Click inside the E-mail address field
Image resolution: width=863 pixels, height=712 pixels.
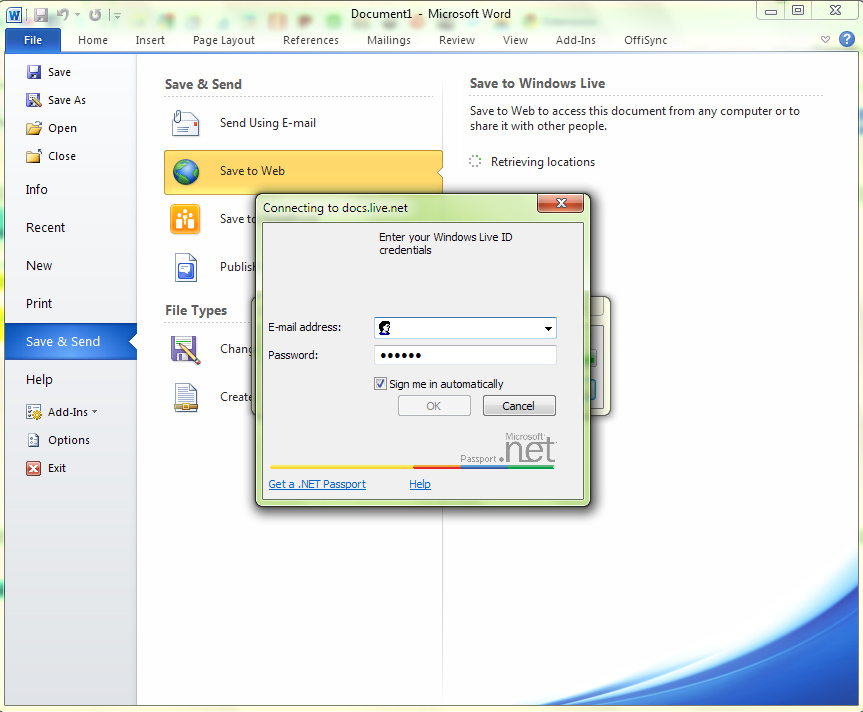(466, 328)
